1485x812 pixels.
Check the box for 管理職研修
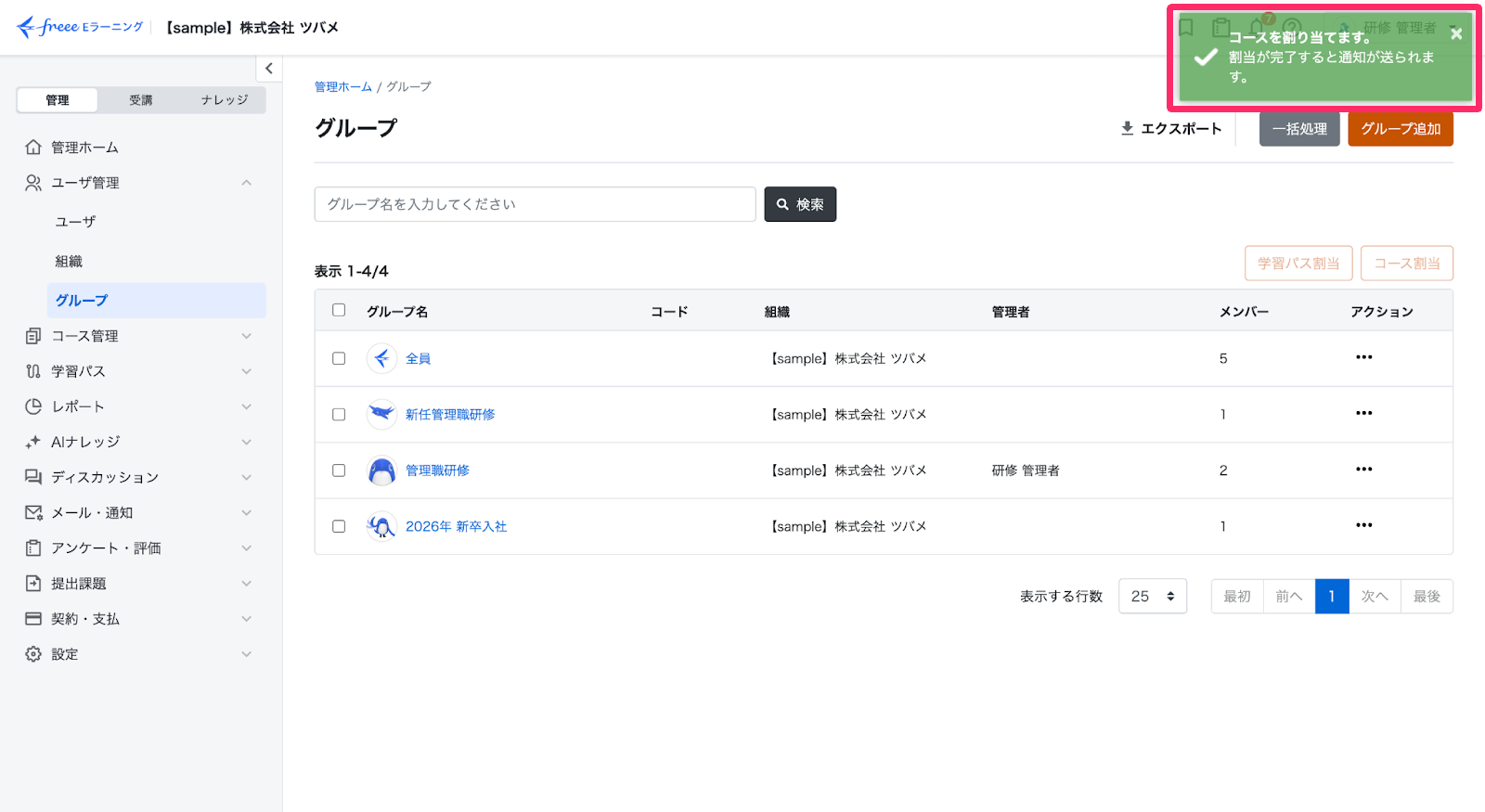(339, 470)
